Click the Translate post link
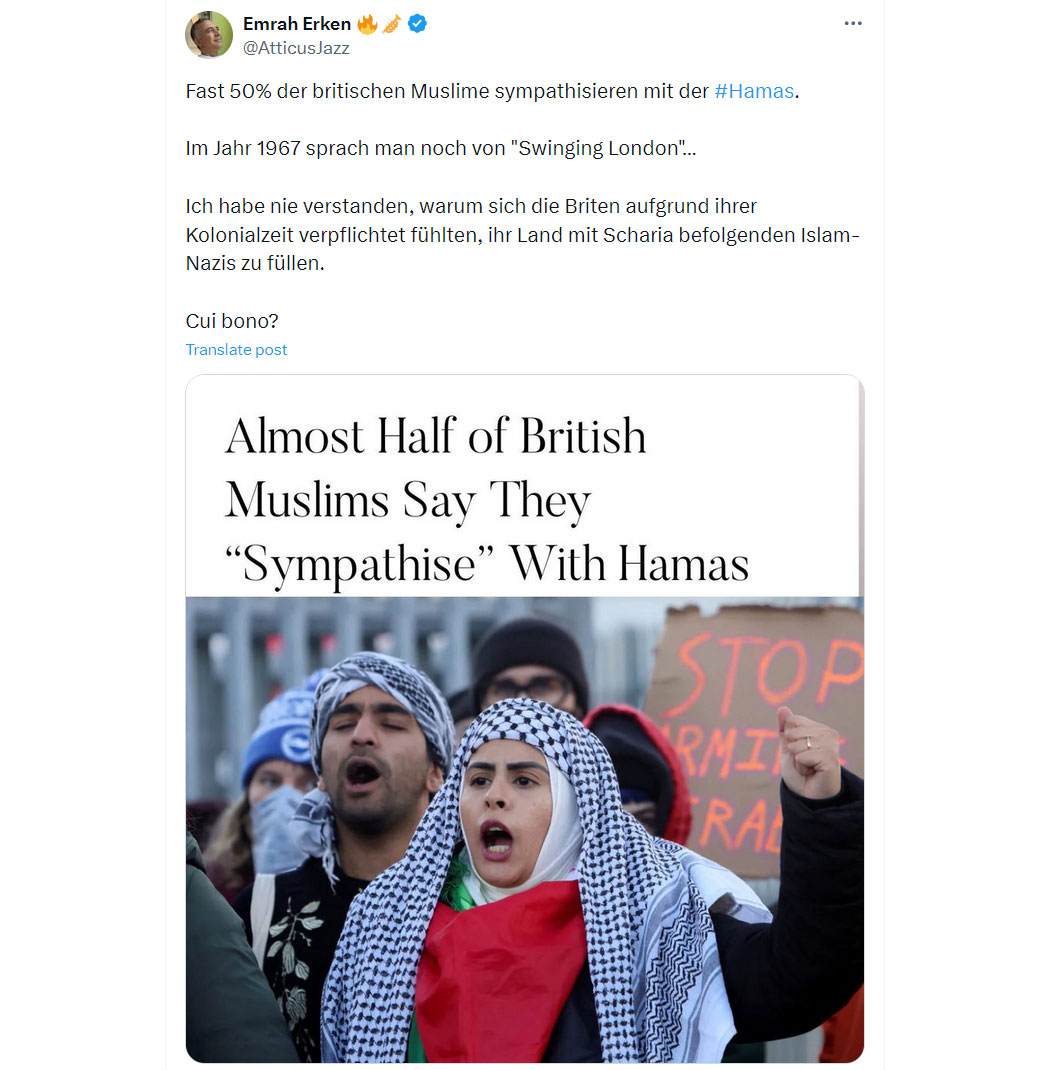This screenshot has height=1070, width=1050. pyautogui.click(x=236, y=349)
